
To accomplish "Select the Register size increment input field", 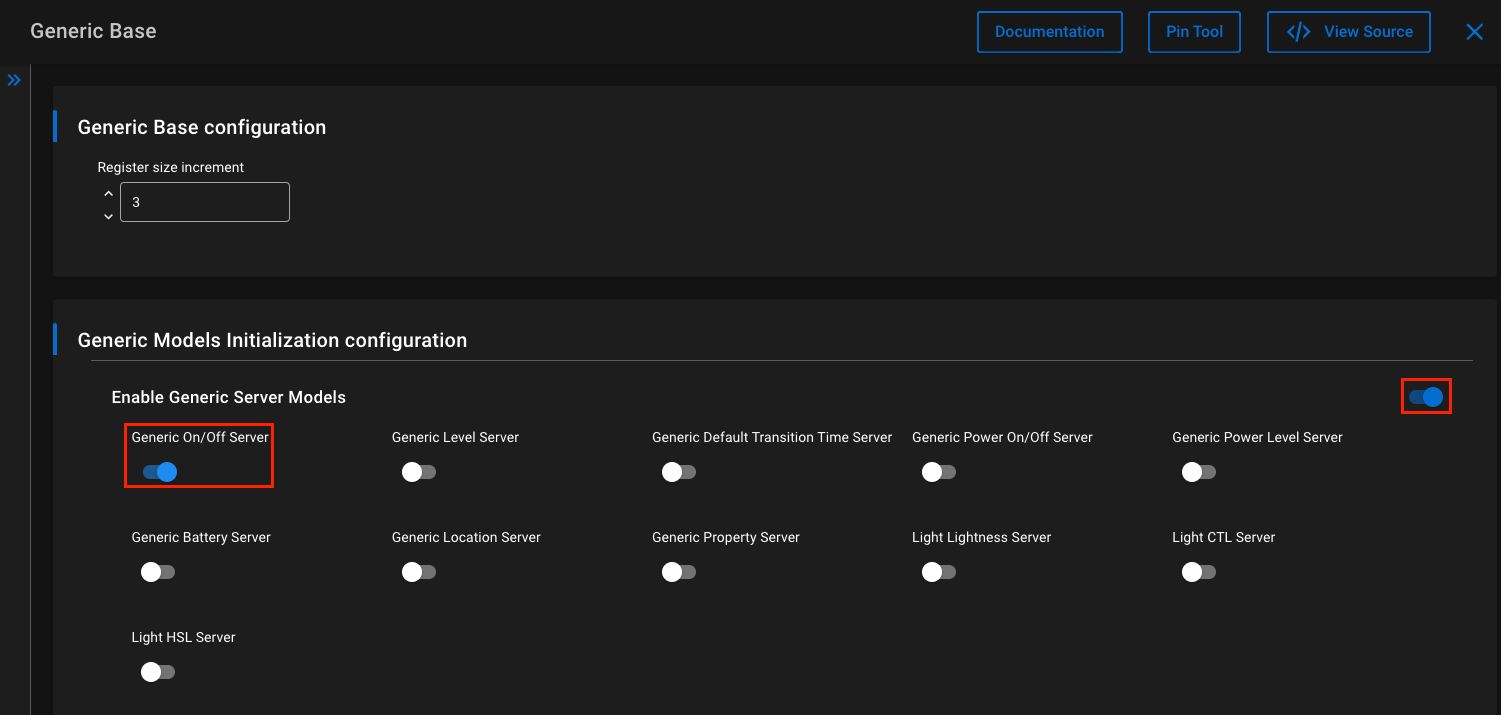I will click(204, 201).
